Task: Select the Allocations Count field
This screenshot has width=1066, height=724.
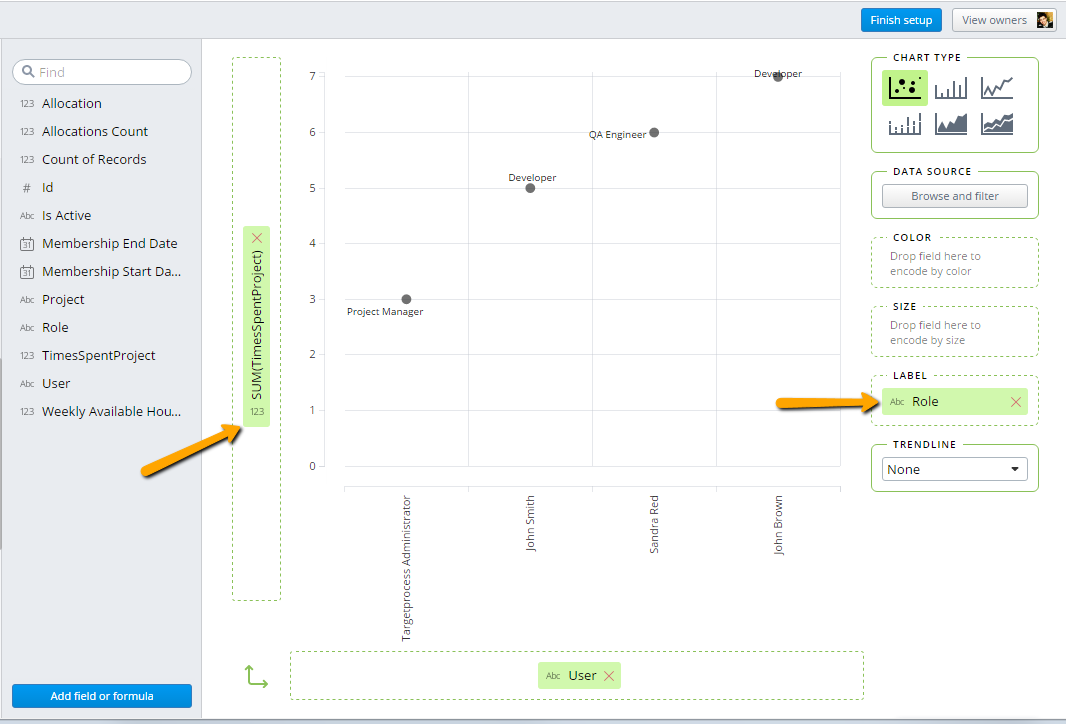Action: point(94,131)
